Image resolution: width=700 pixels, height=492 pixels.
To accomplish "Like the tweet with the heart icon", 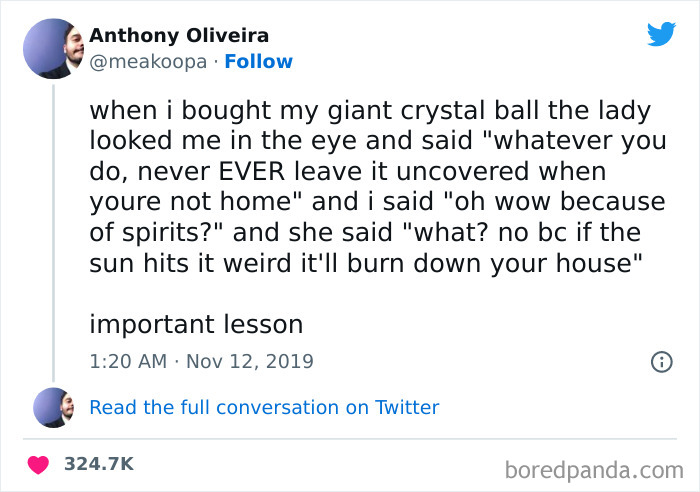I will point(40,464).
